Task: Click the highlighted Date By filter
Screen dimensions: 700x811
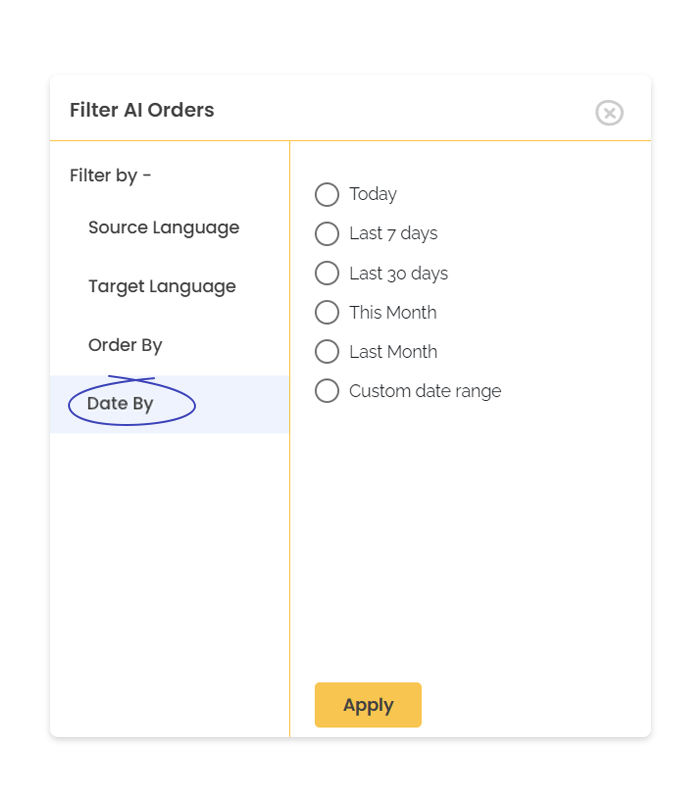Action: [169, 404]
